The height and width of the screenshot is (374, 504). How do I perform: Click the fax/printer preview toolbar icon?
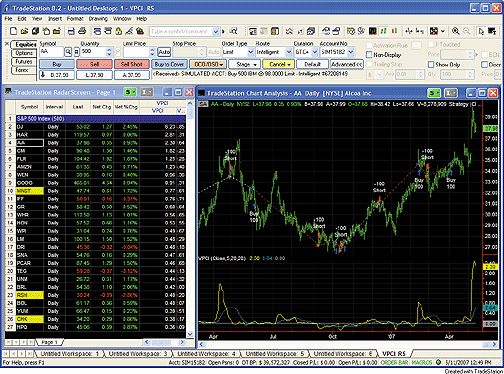71,31
